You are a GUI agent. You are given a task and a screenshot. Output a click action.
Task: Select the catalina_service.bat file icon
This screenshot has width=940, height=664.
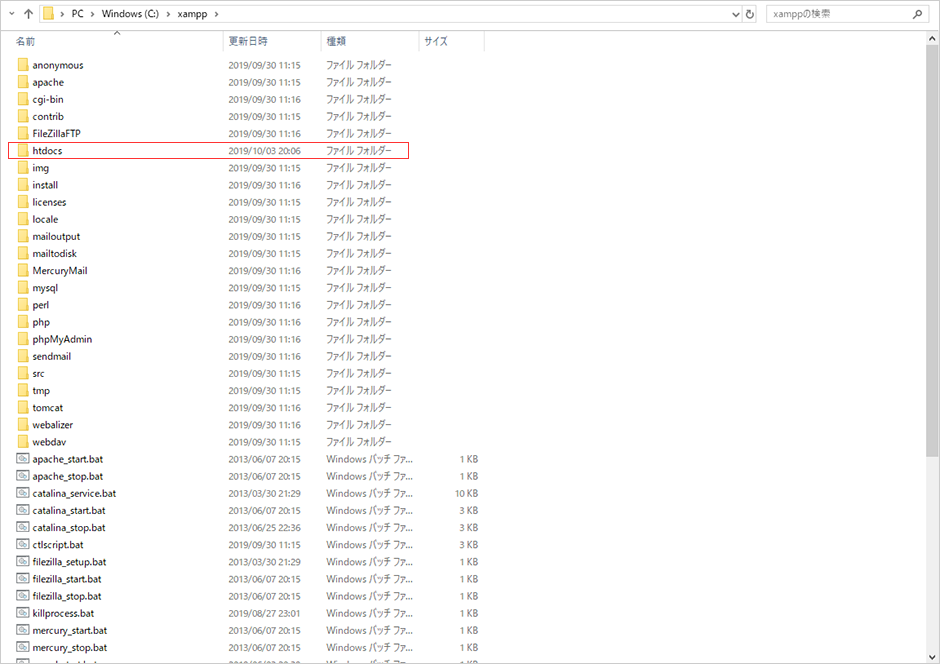click(x=24, y=493)
